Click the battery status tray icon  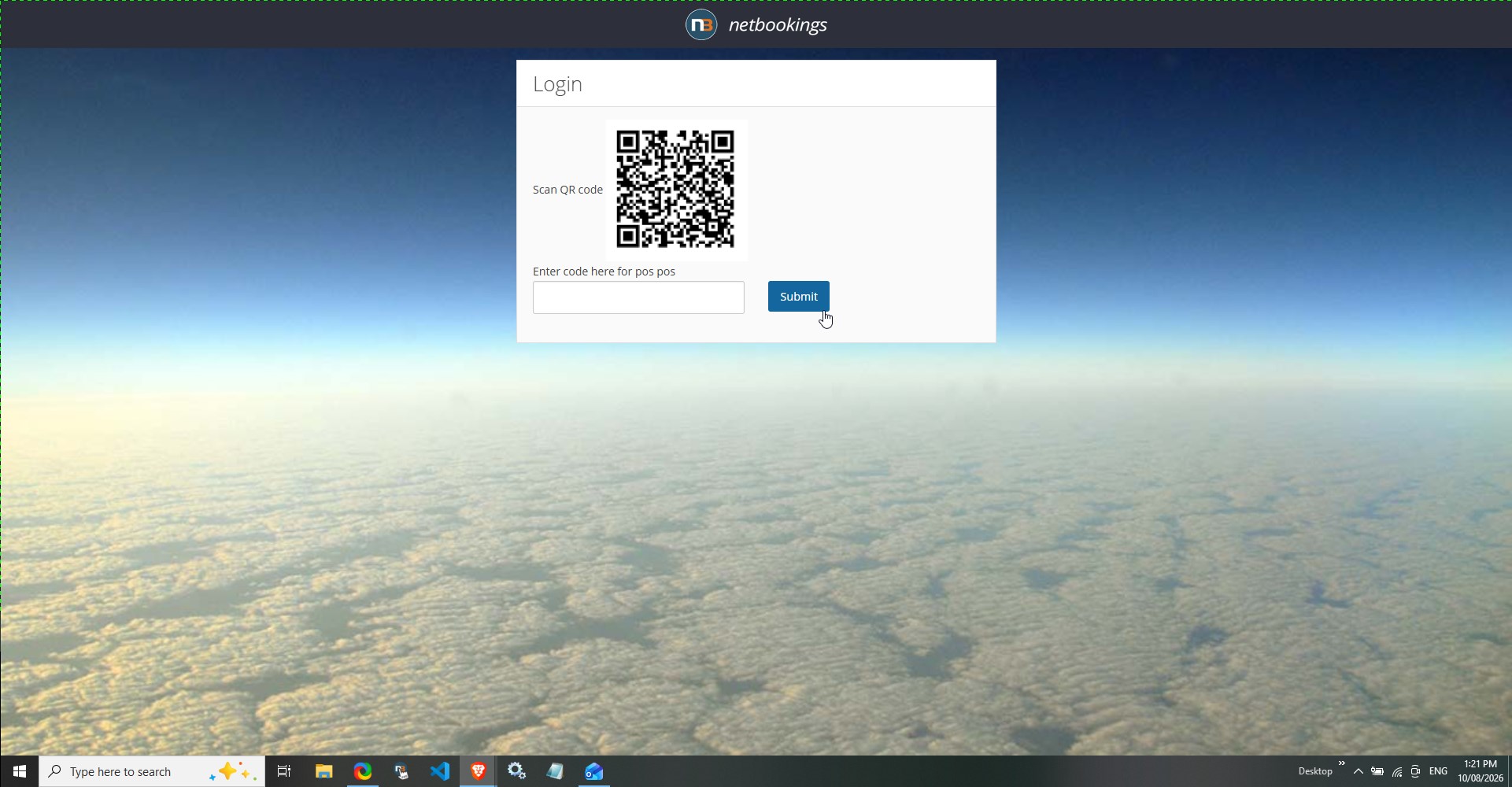(x=1377, y=771)
